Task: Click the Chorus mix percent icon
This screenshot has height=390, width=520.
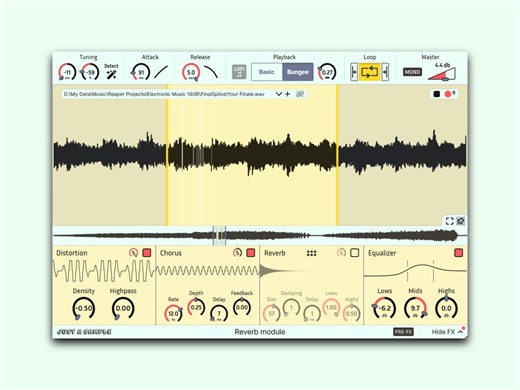Action: 237,253
